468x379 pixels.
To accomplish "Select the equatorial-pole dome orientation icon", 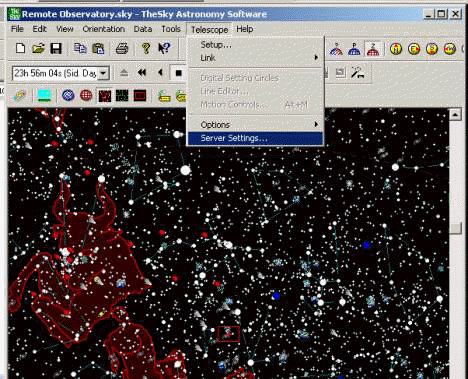I will tap(336, 50).
